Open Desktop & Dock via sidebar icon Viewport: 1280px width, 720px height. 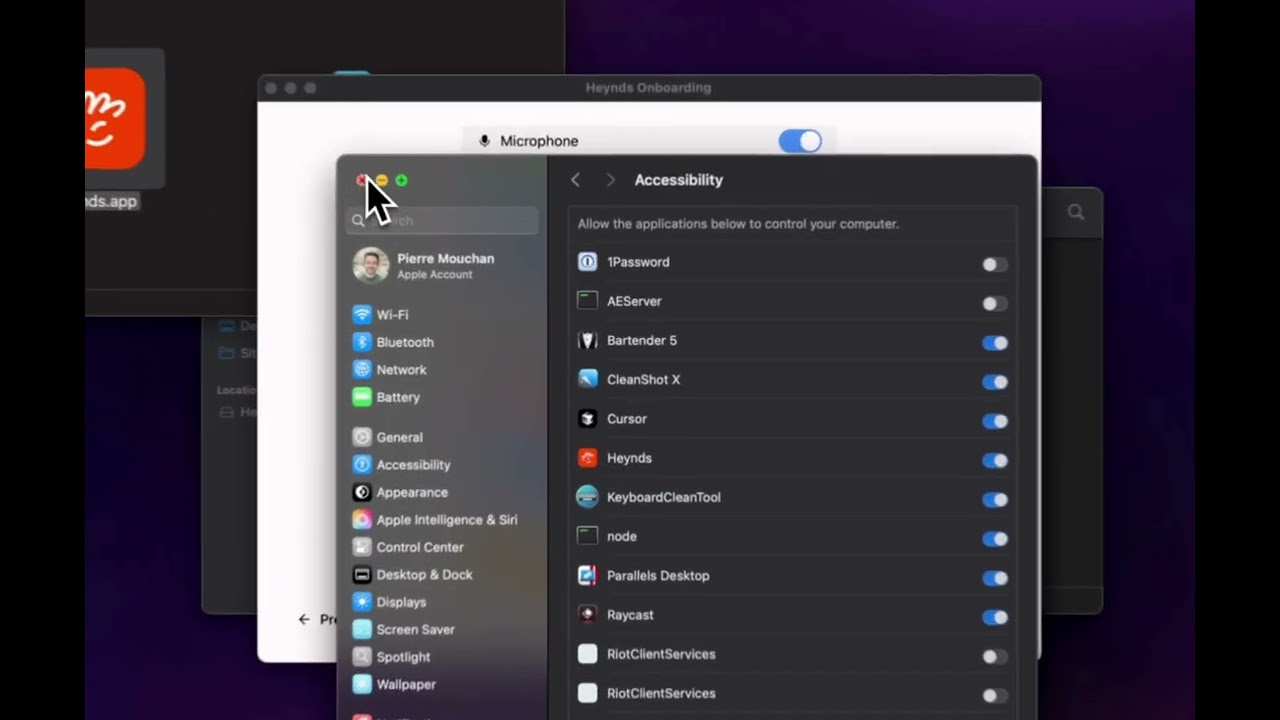click(x=361, y=575)
